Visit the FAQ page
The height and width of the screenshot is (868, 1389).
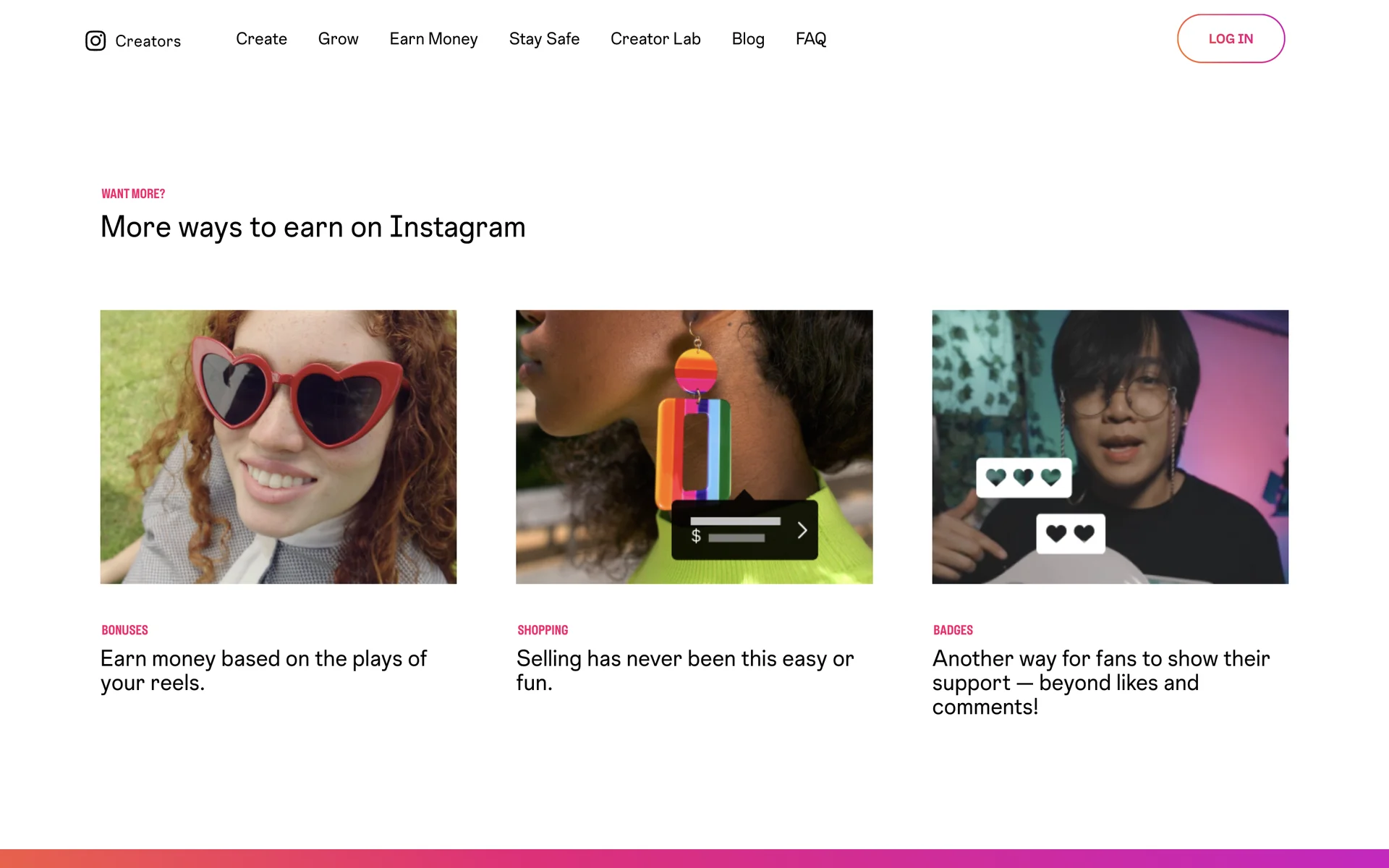810,39
